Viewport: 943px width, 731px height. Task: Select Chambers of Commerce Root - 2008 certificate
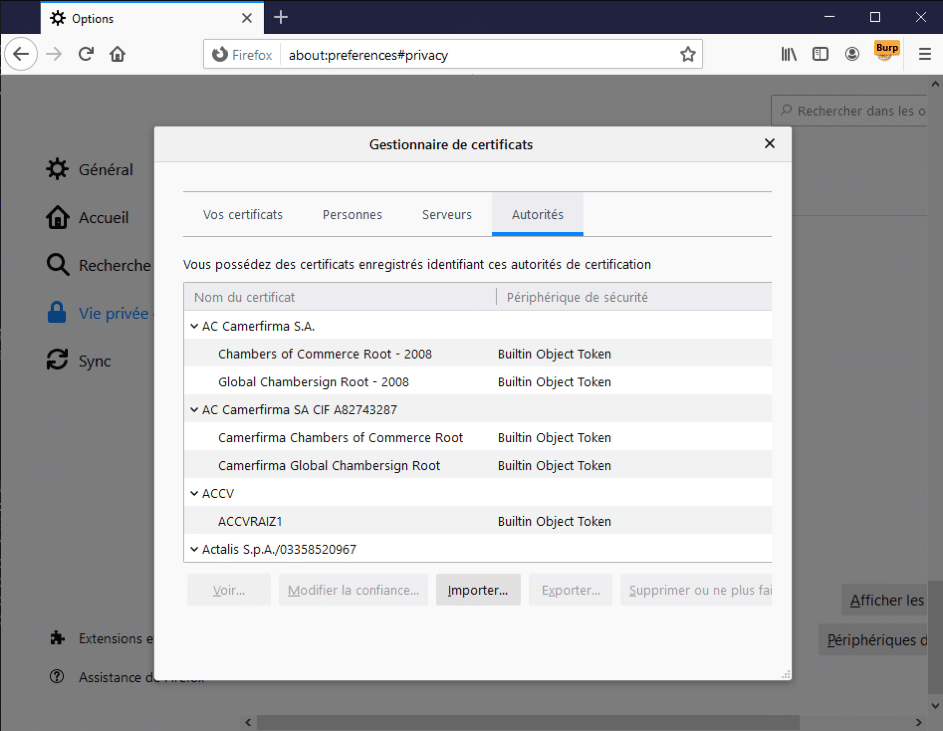click(325, 354)
